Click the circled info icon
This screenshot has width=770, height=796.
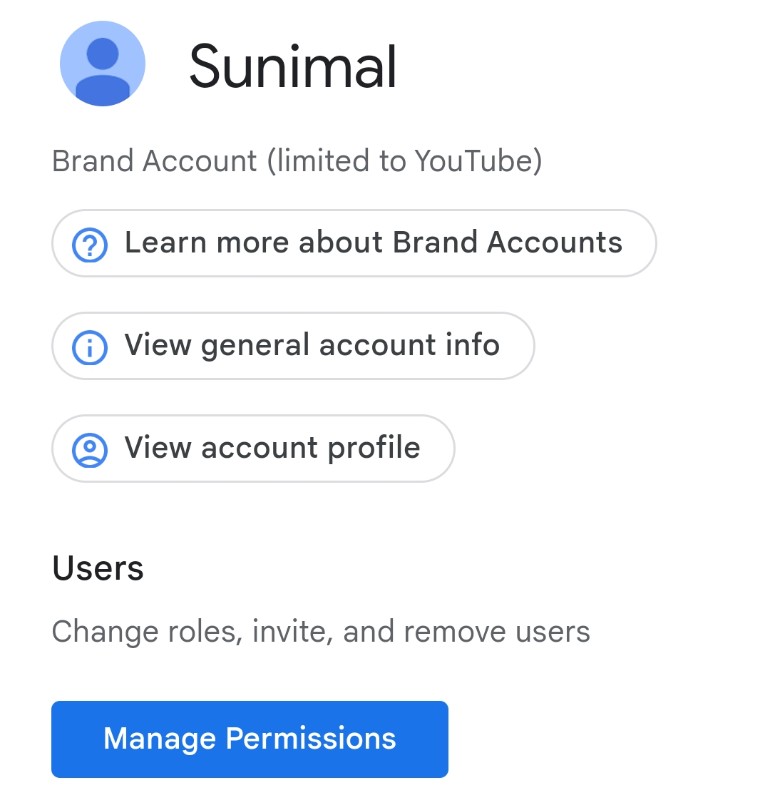point(89,347)
